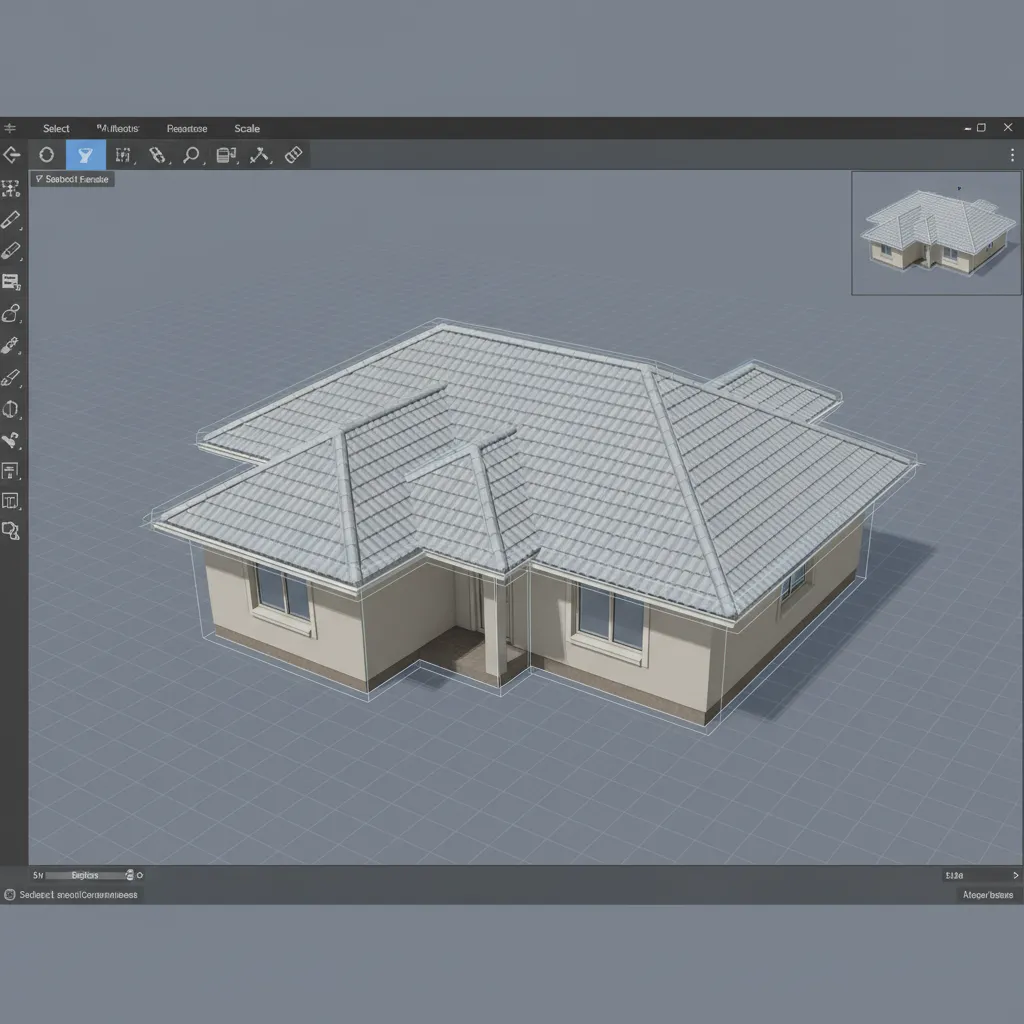
Task: Open the top-left adjustment lines icon
Action: coord(10,128)
